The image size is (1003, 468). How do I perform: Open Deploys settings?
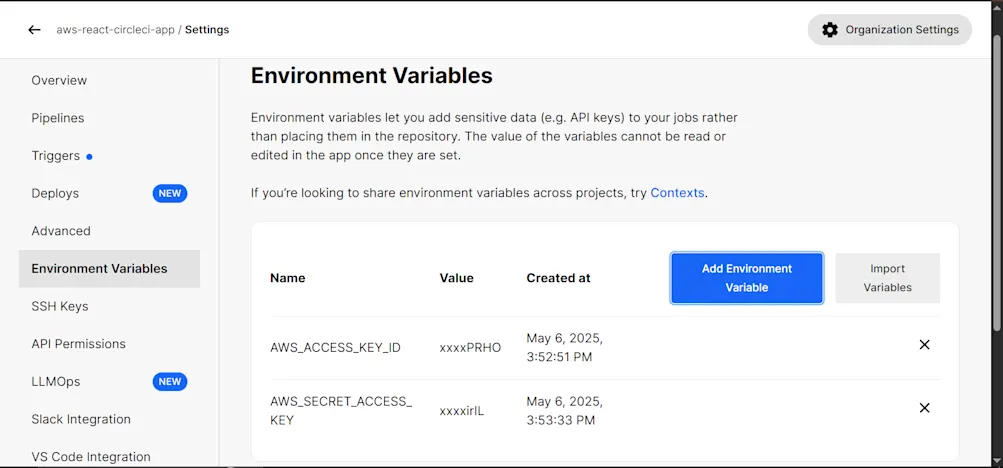55,193
